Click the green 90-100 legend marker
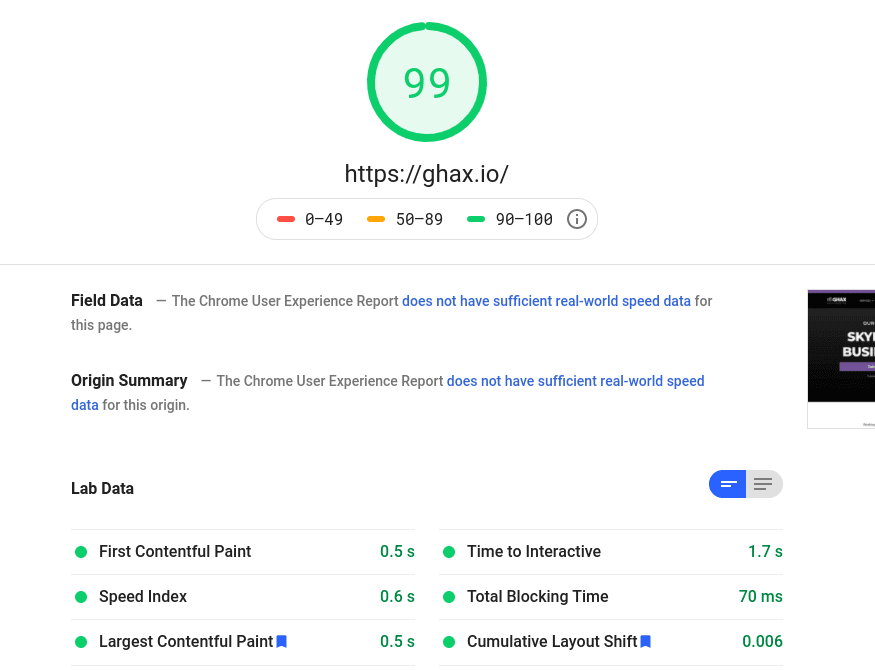This screenshot has height=671, width=875. coord(476,219)
